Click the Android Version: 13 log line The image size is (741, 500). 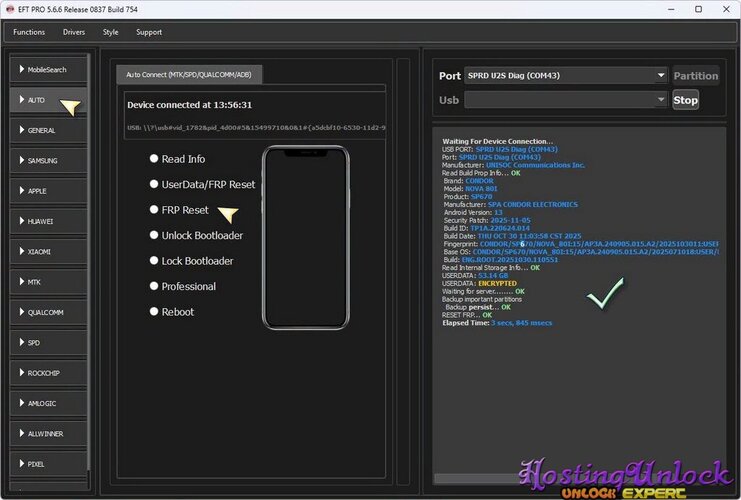[473, 213]
